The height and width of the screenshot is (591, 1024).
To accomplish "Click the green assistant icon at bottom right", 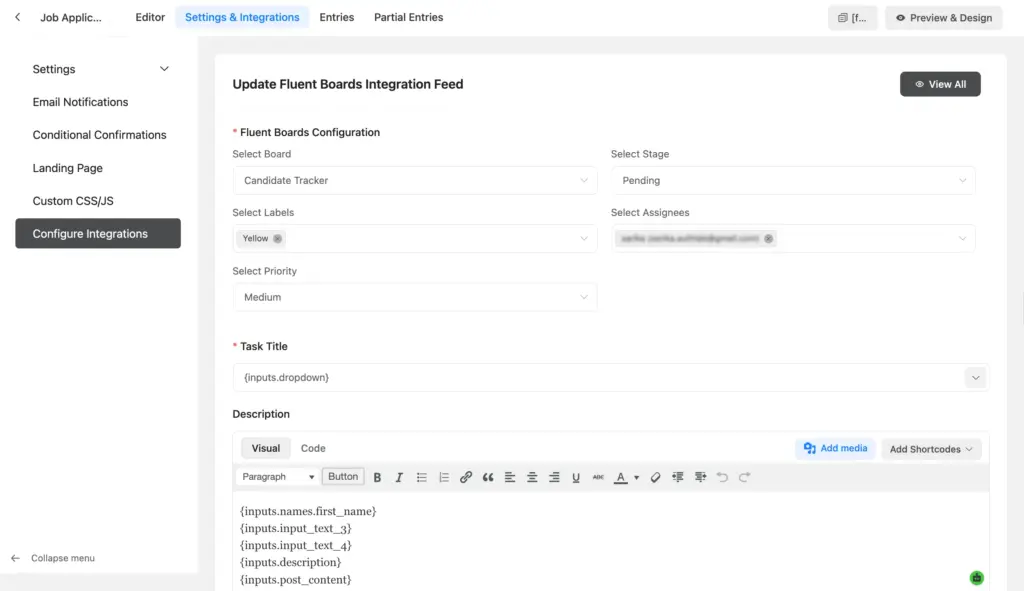I will pos(976,578).
